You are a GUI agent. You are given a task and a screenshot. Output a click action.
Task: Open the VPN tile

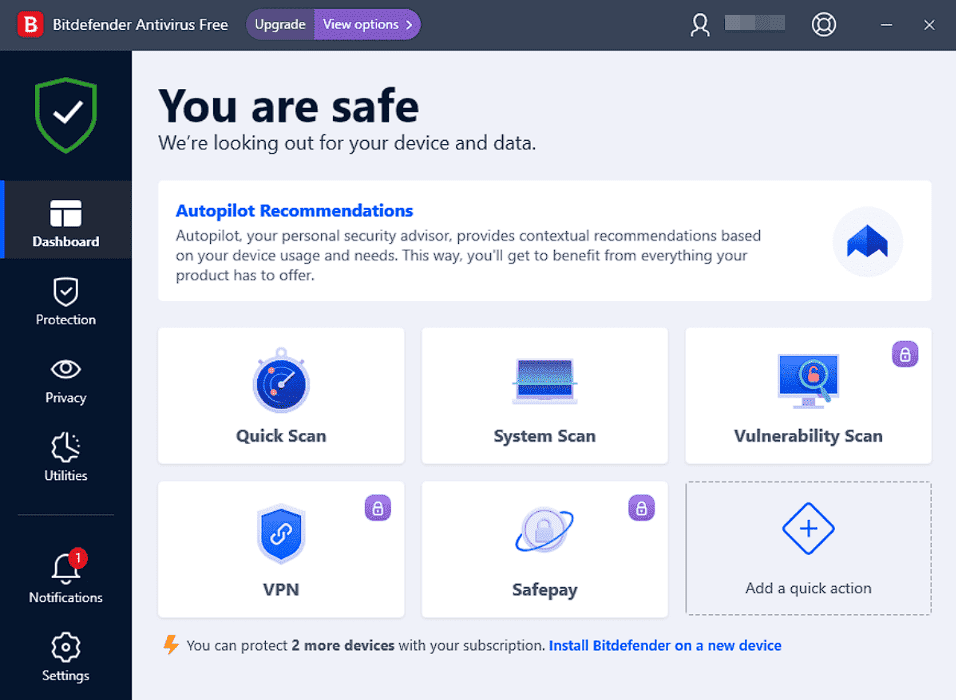281,549
